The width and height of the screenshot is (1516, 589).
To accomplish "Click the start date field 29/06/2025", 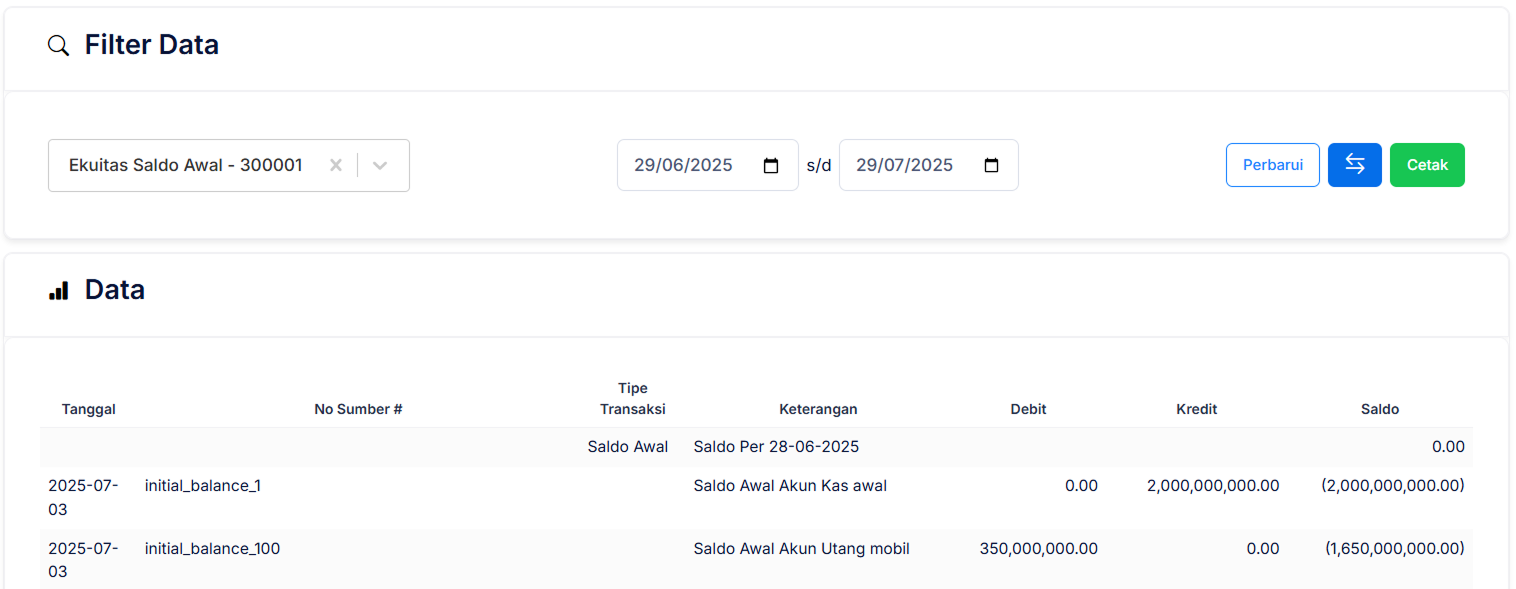I will (684, 165).
